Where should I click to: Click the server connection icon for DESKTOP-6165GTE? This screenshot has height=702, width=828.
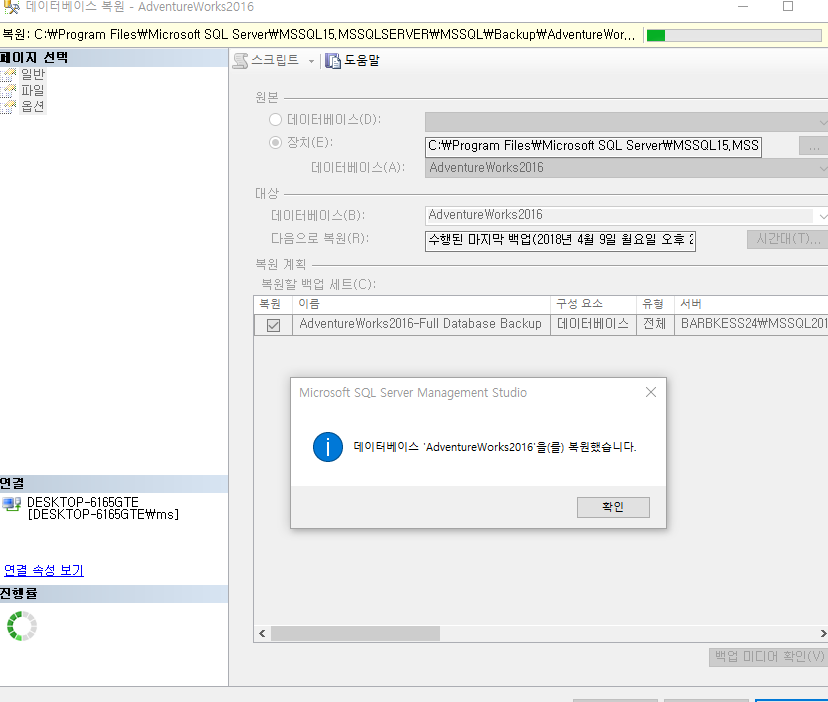tap(12, 504)
